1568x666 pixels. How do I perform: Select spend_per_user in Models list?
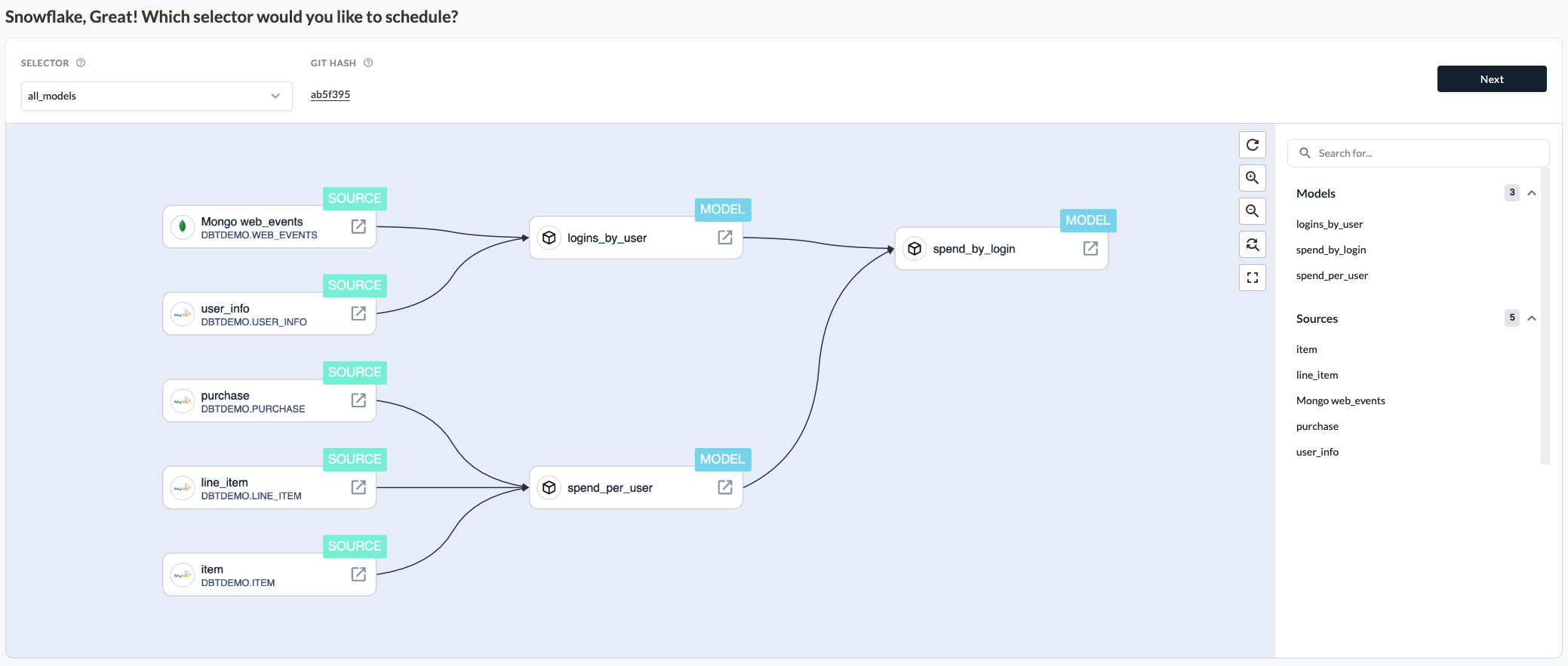coord(1332,275)
